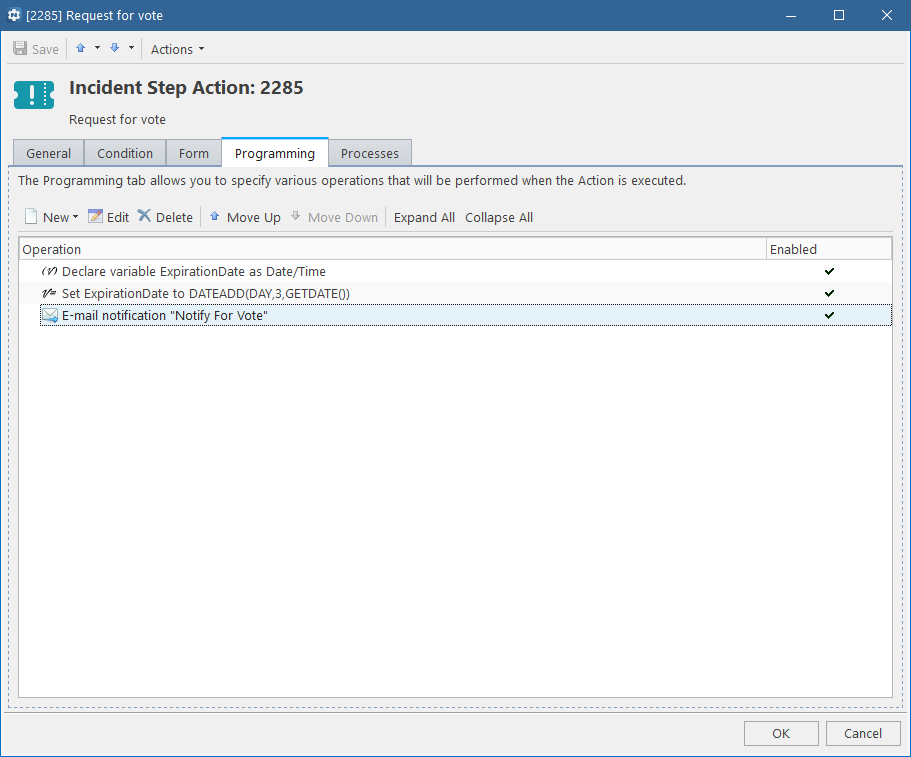
Task: Select the New icon in Programming toolbar
Action: click(31, 216)
